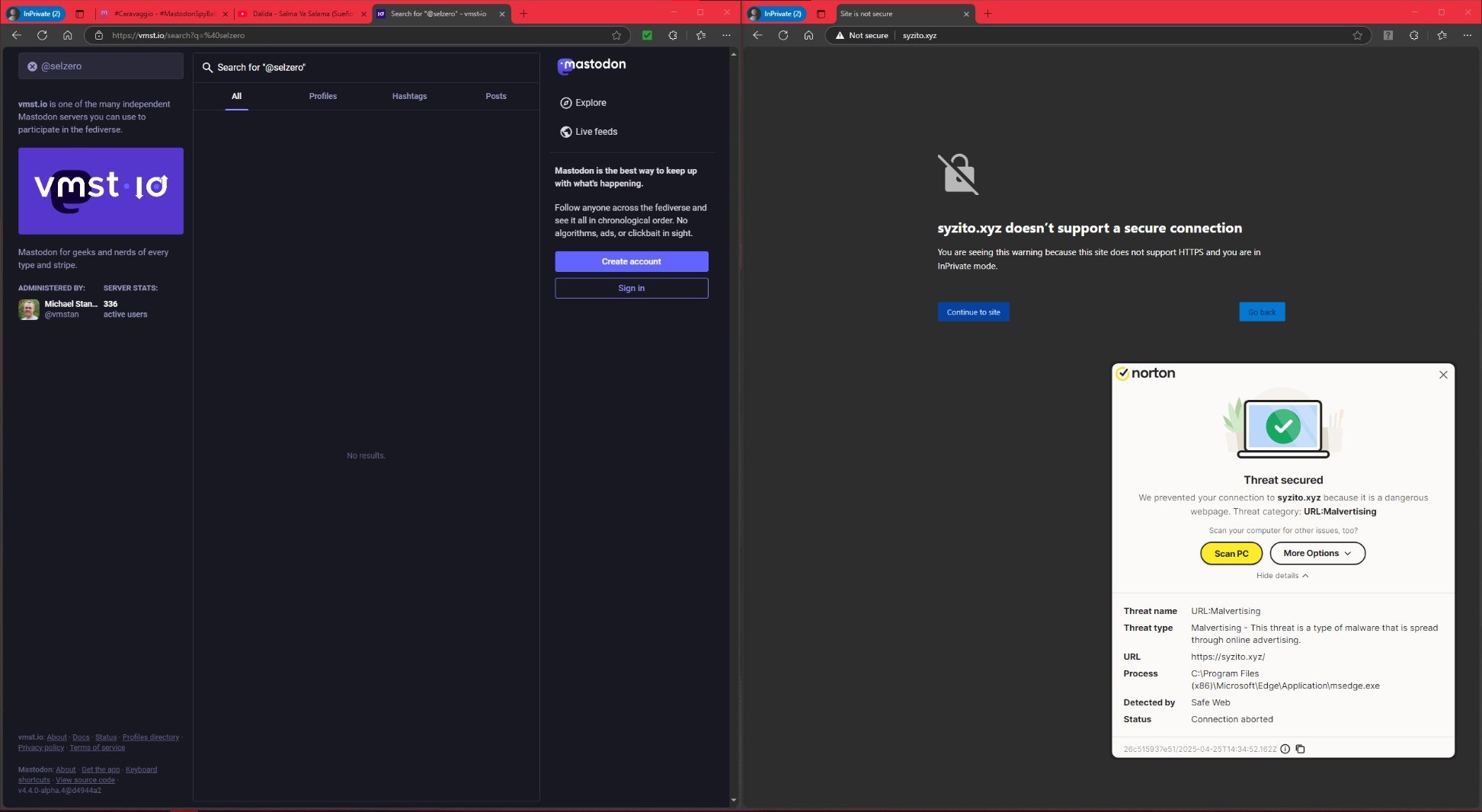Viewport: 1482px width, 812px height.
Task: Open Norton green checkmark extension icon
Action: [647, 35]
